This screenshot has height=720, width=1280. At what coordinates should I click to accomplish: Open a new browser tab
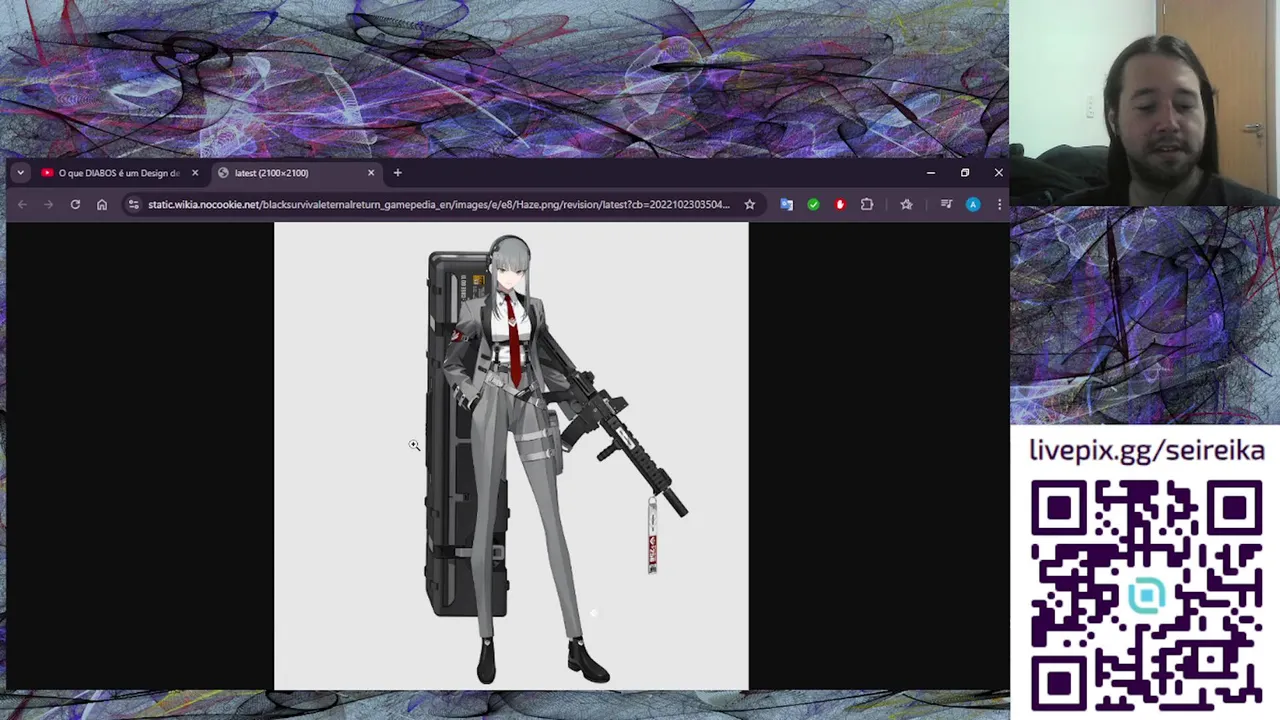coord(397,173)
